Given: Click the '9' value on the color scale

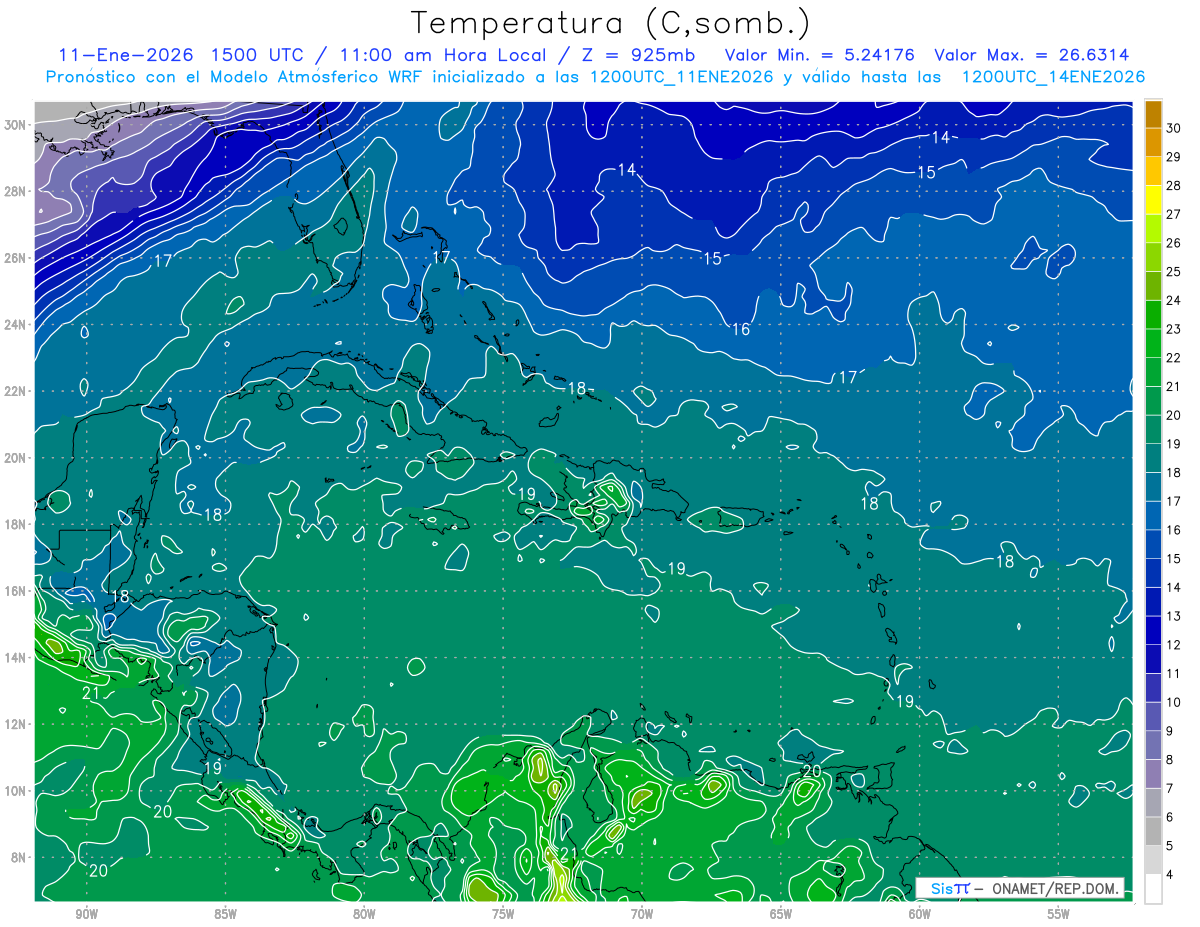Looking at the screenshot, I should click(1170, 731).
